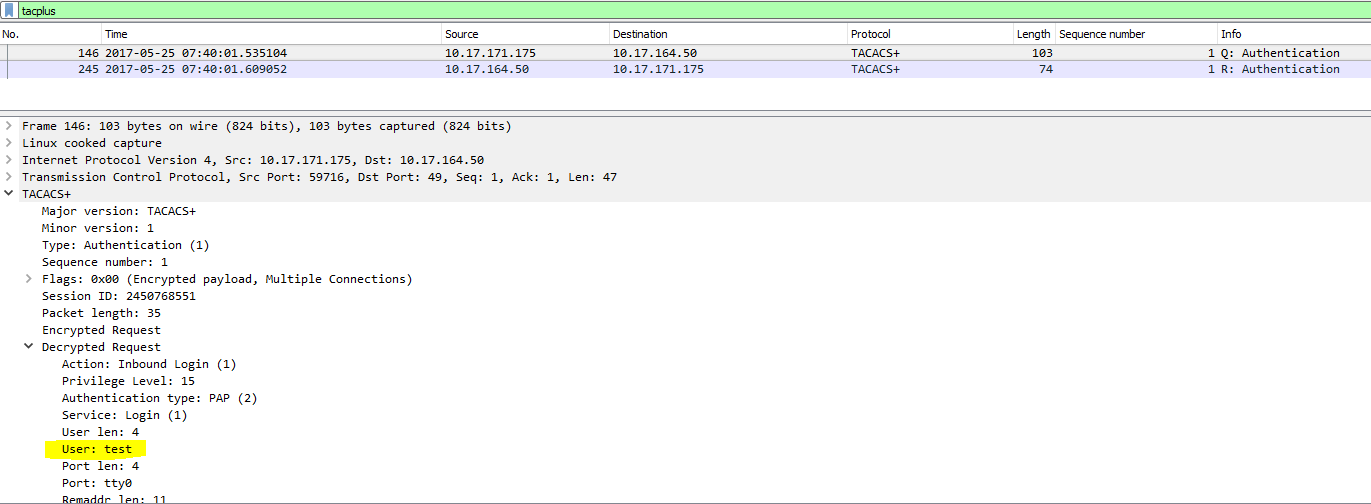Image resolution: width=1371 pixels, height=504 pixels.
Task: Select the Action: Inbound Login (1) line
Action: (149, 364)
